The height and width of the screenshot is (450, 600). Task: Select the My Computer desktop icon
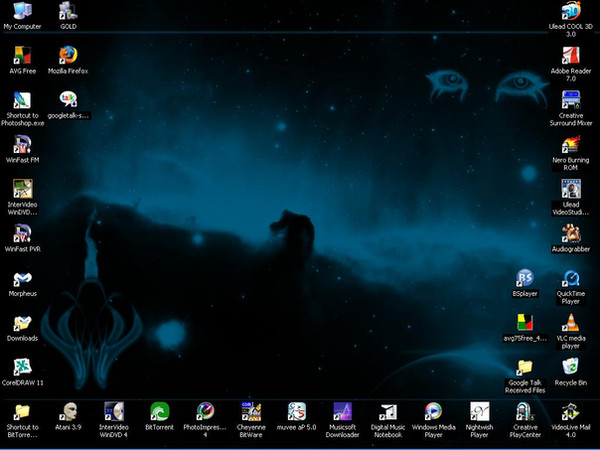click(x=22, y=12)
